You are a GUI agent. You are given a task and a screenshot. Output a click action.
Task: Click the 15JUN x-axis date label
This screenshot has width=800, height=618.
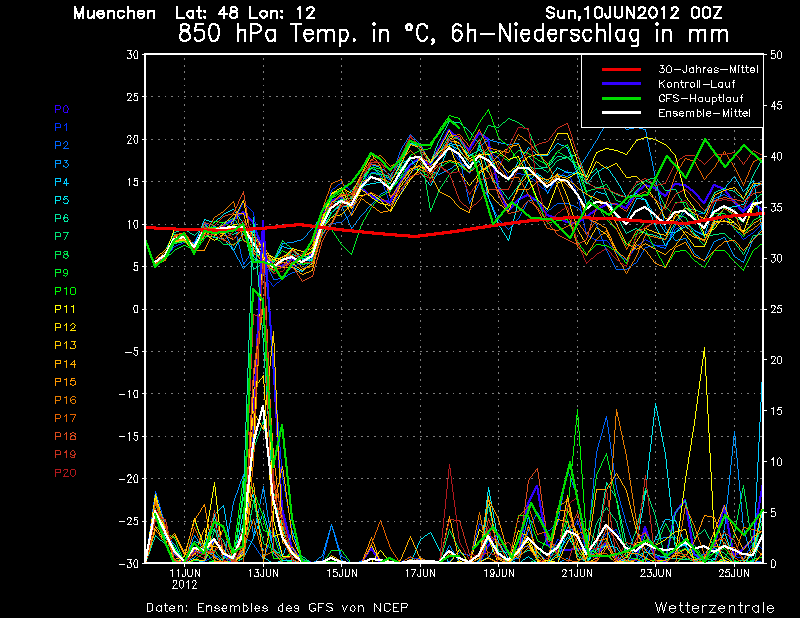(x=342, y=573)
